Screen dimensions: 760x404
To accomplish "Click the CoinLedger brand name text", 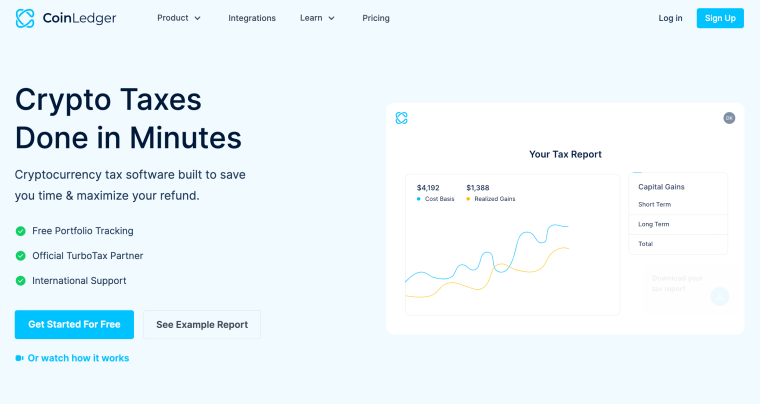I will pyautogui.click(x=79, y=18).
